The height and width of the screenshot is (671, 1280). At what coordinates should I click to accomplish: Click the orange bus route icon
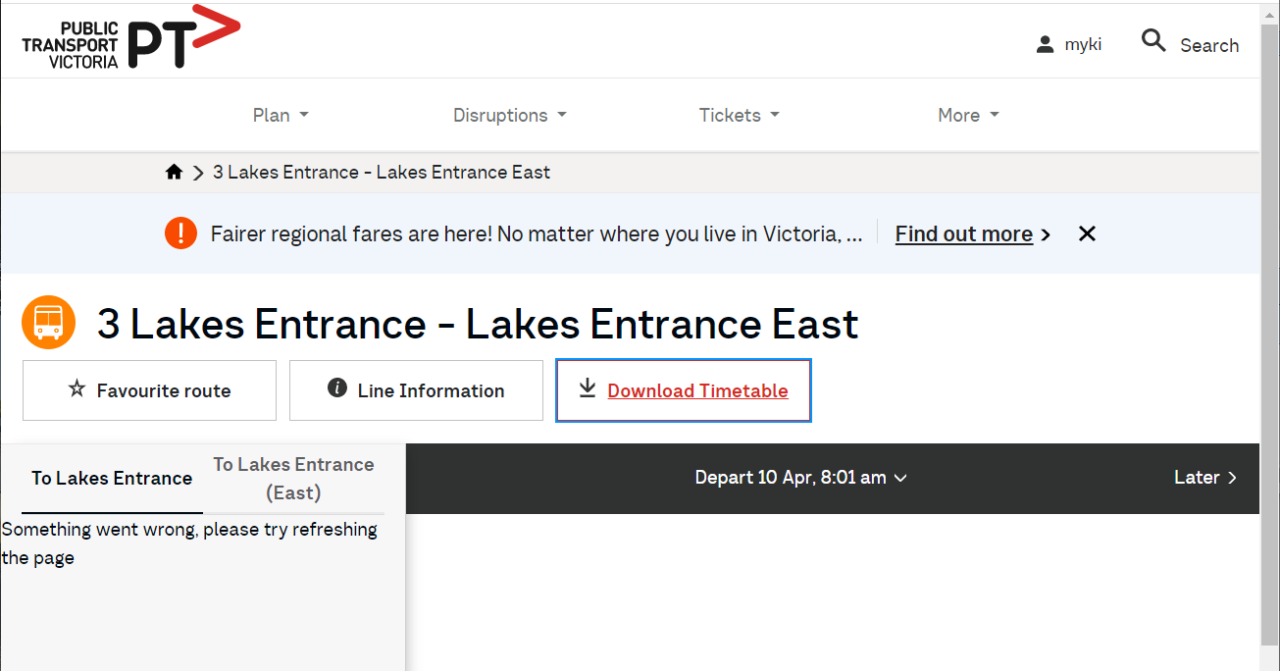(49, 323)
